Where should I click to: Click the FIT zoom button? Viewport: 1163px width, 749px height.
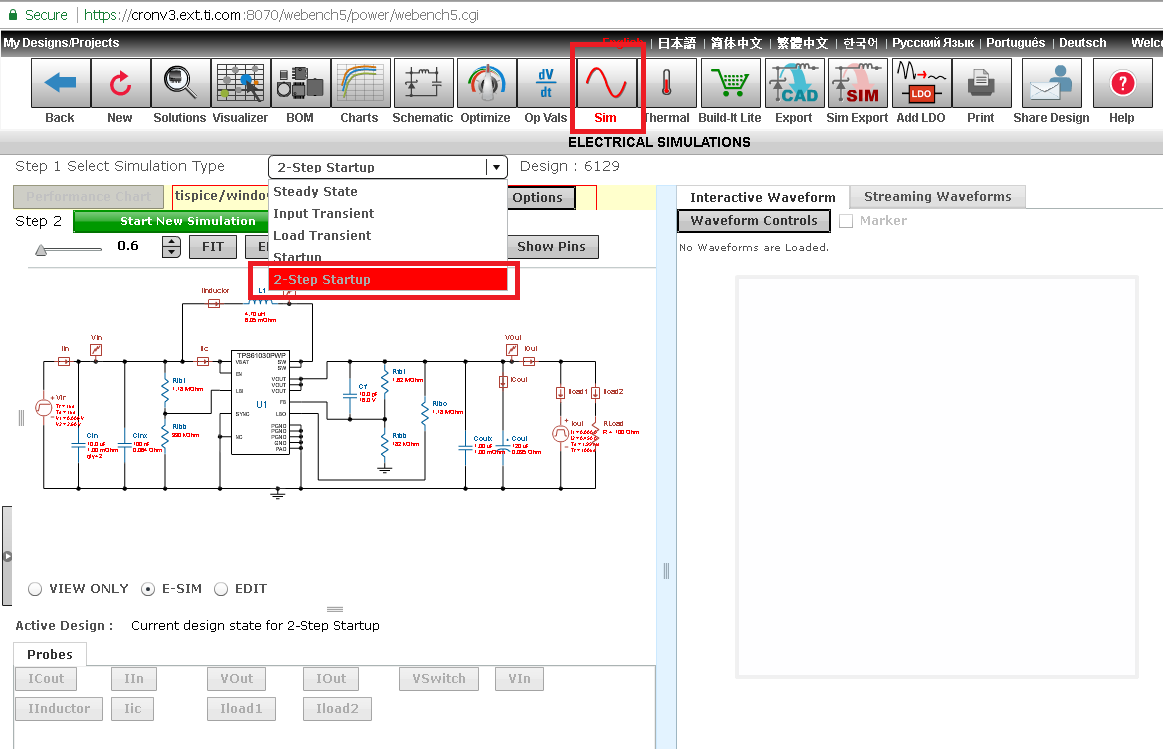213,247
